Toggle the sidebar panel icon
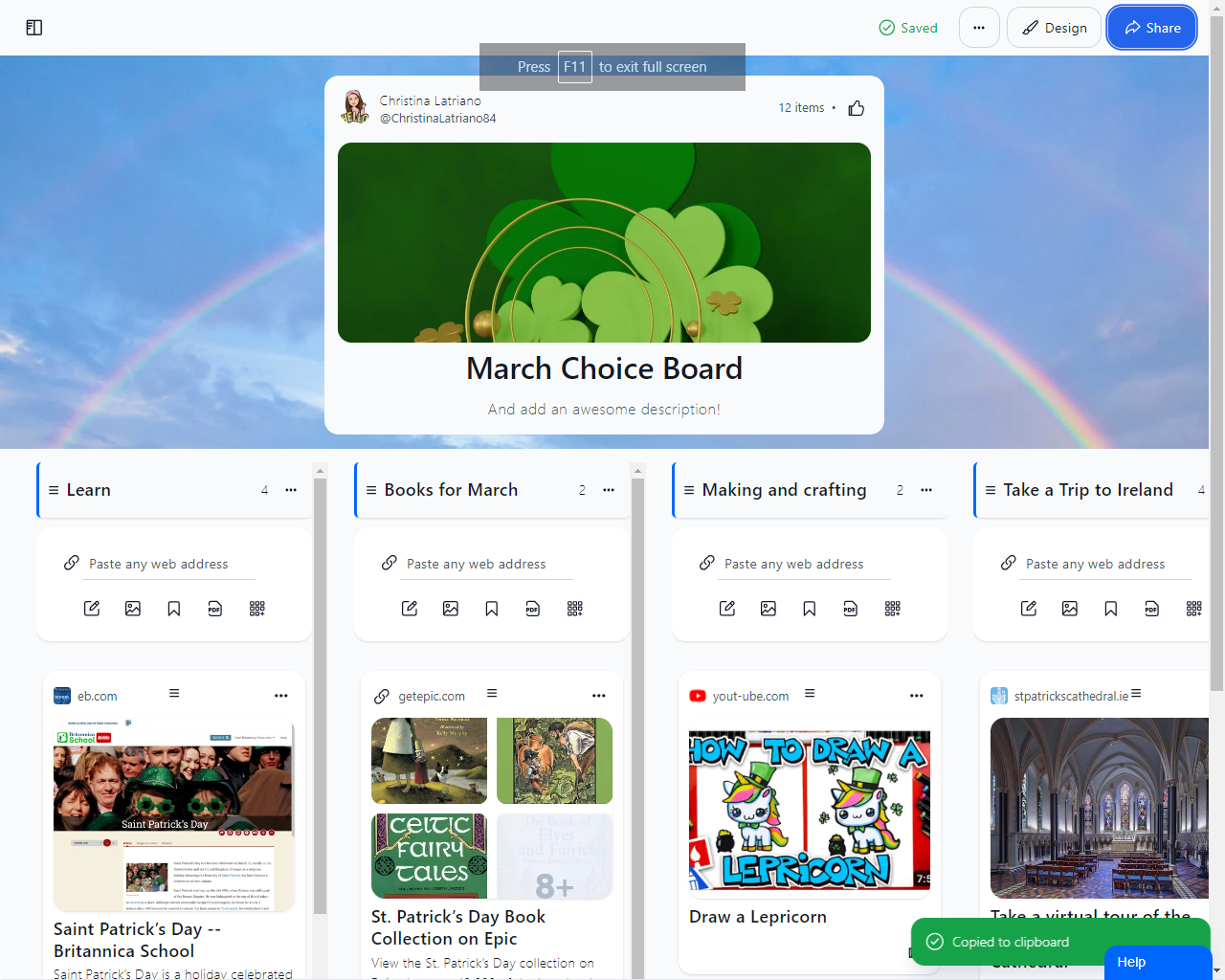The width and height of the screenshot is (1225, 980). [34, 28]
